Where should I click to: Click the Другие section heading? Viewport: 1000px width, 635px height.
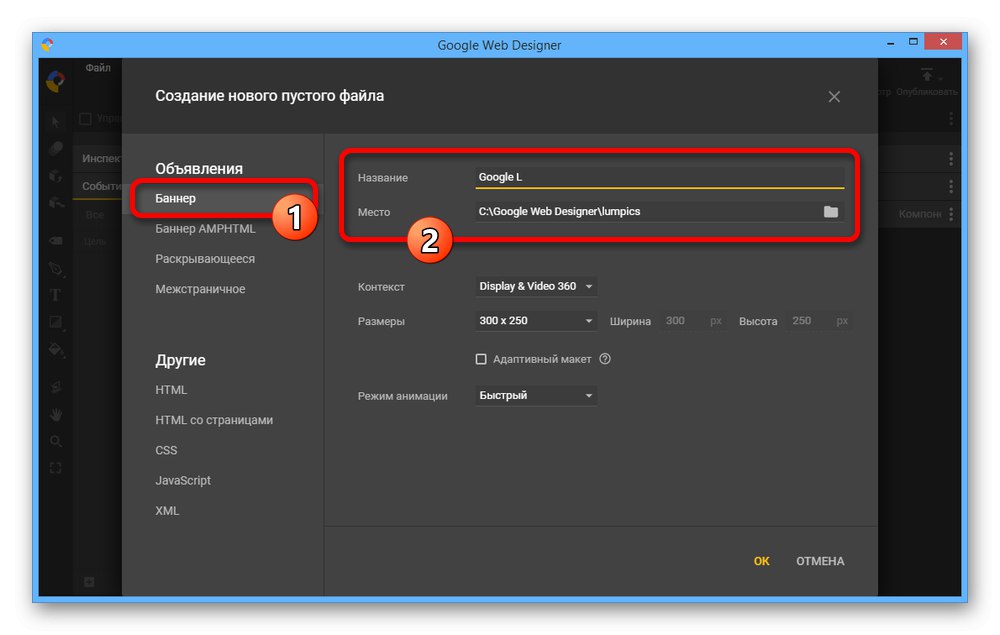tap(180, 360)
